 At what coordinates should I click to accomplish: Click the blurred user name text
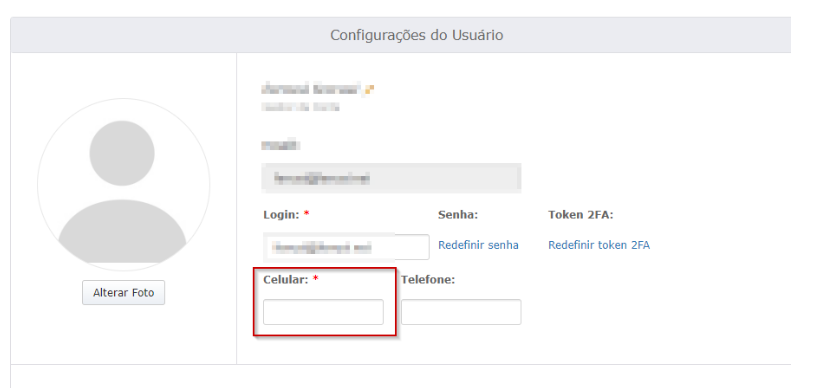point(311,89)
